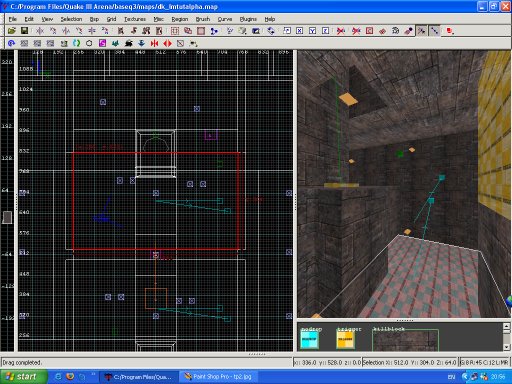The height and width of the screenshot is (384, 512).
Task: Click the Select Partial Tall icon
Action: (146, 31)
